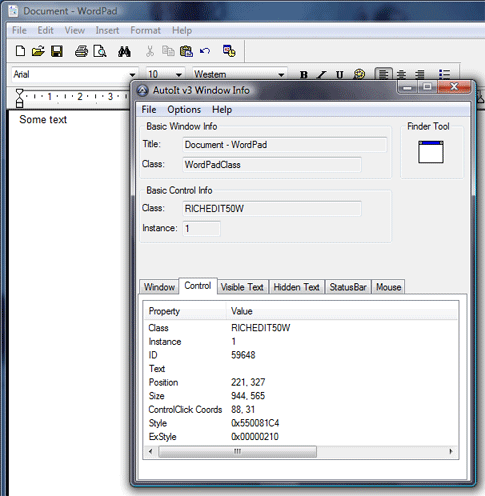Click the Instance field showing 1
Viewport: 485px width, 496px height.
click(x=201, y=229)
